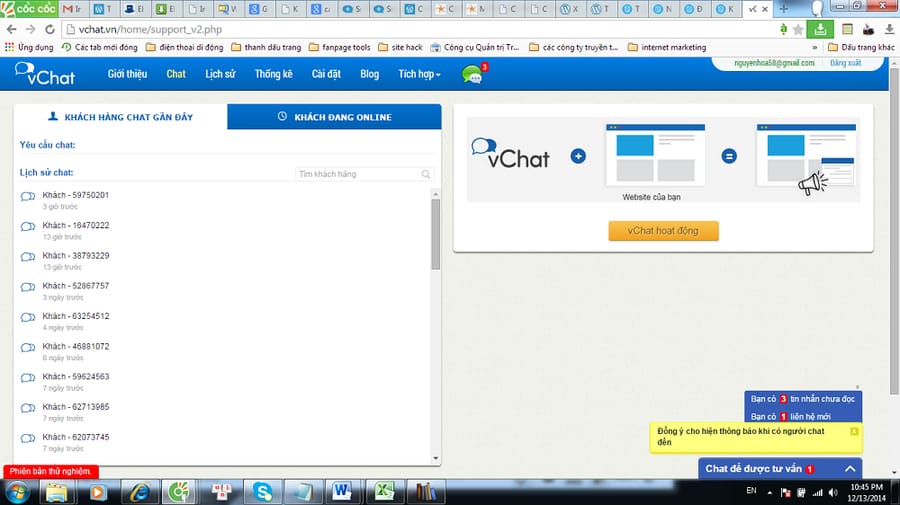900x505 pixels.
Task: Click the page vertical scrollbar thumb
Action: [894, 230]
